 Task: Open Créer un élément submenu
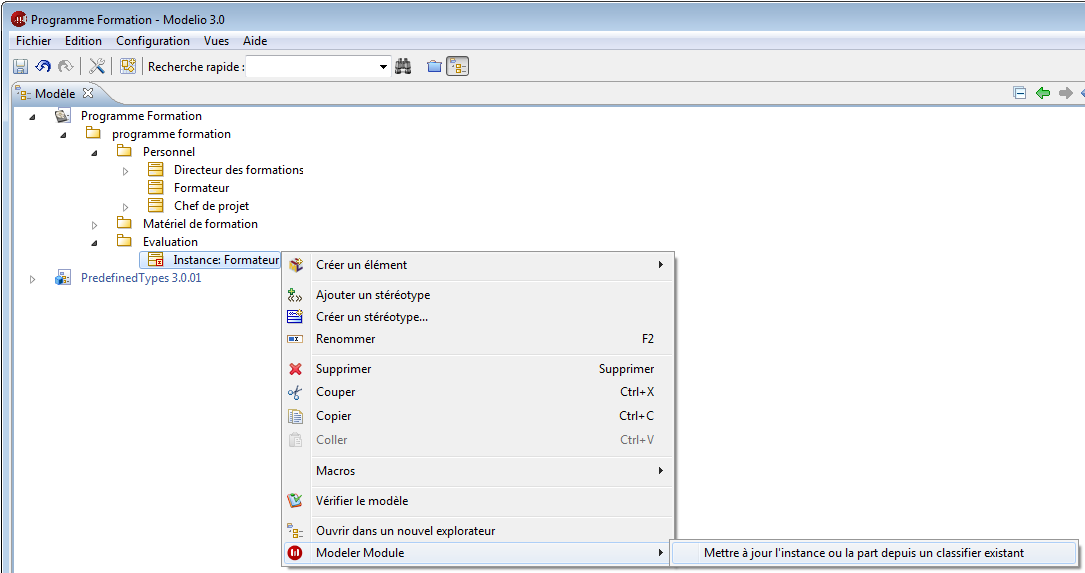(477, 264)
